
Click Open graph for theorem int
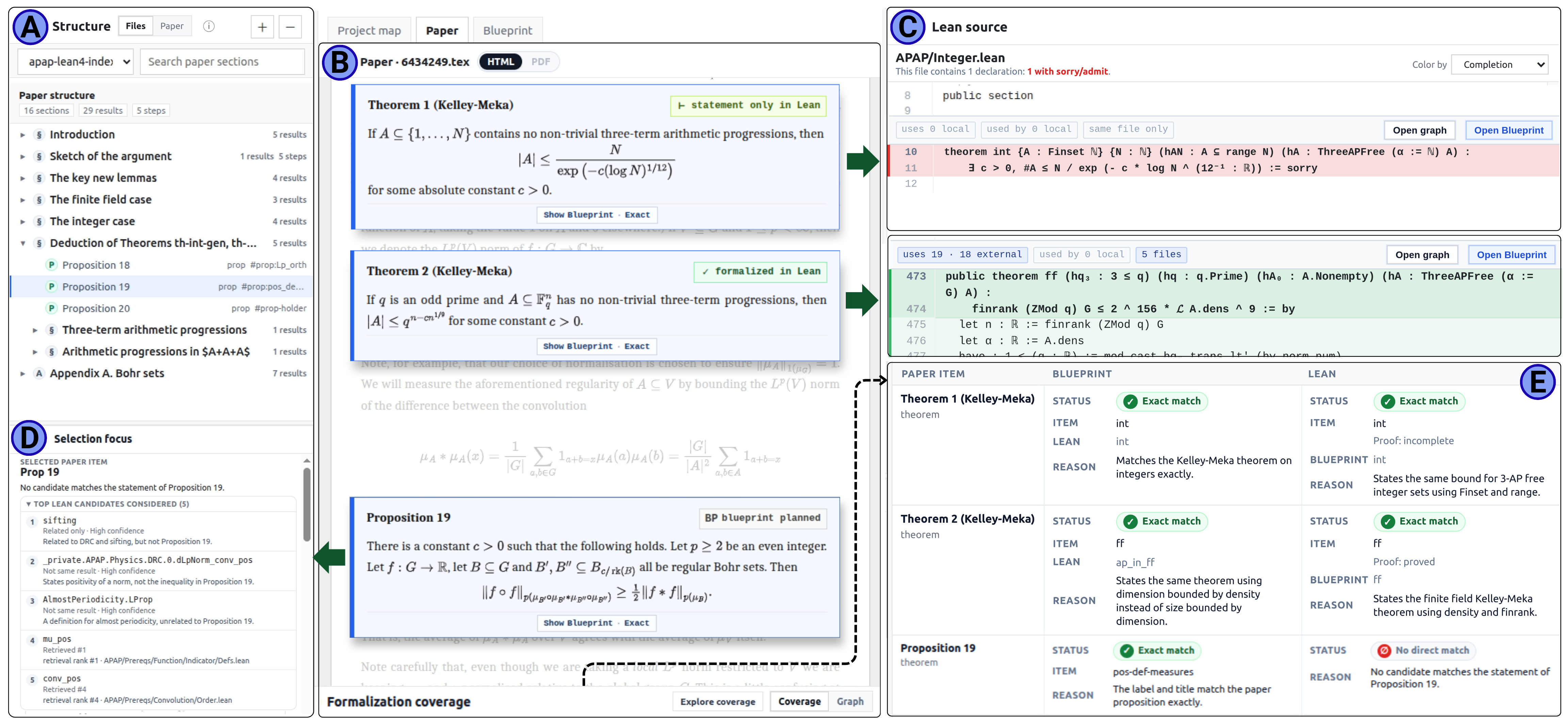tap(1420, 130)
